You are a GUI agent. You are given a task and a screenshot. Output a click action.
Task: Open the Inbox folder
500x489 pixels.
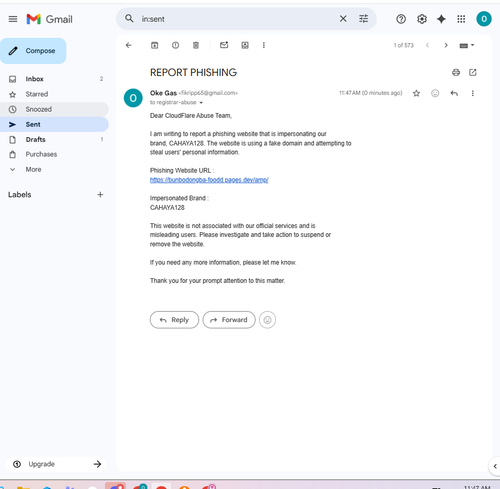[54, 79]
